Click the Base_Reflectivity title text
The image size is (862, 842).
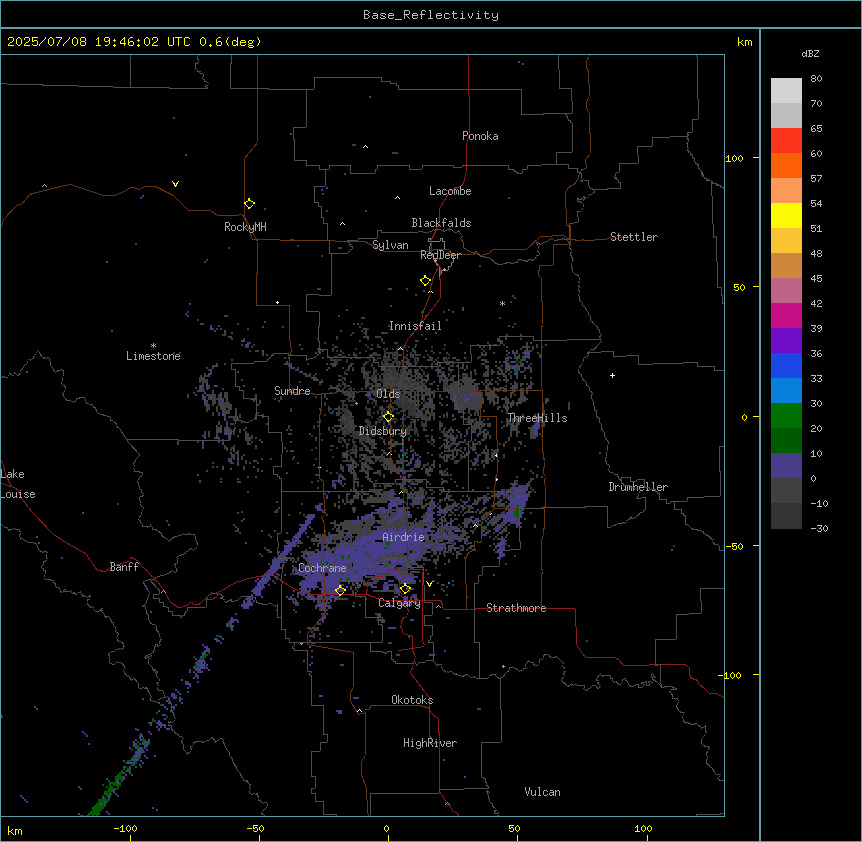pos(431,15)
